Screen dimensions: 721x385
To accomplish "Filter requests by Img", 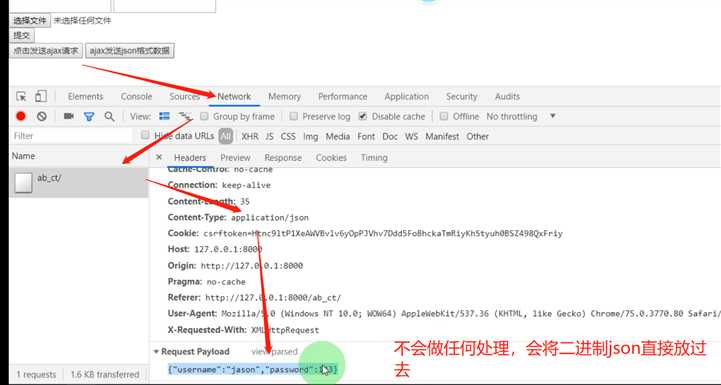I will point(311,136).
